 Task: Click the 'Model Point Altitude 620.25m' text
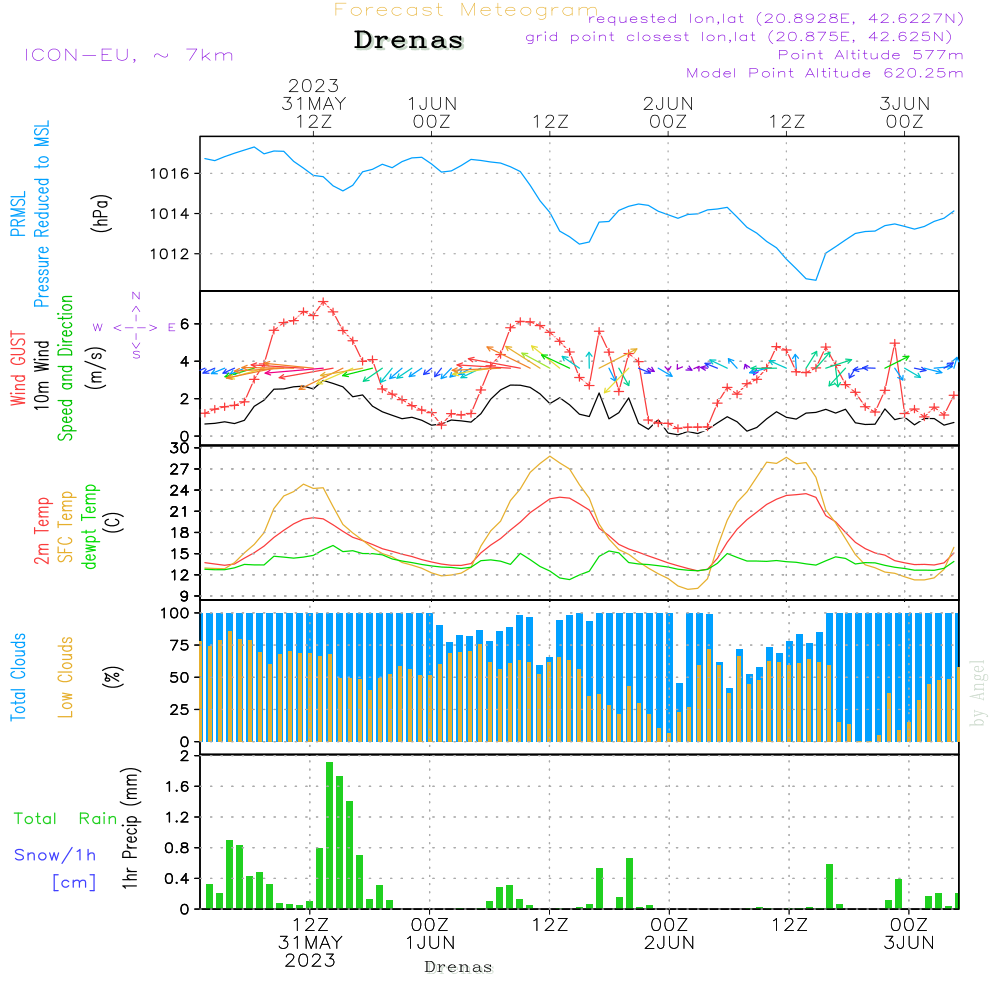click(x=825, y=73)
